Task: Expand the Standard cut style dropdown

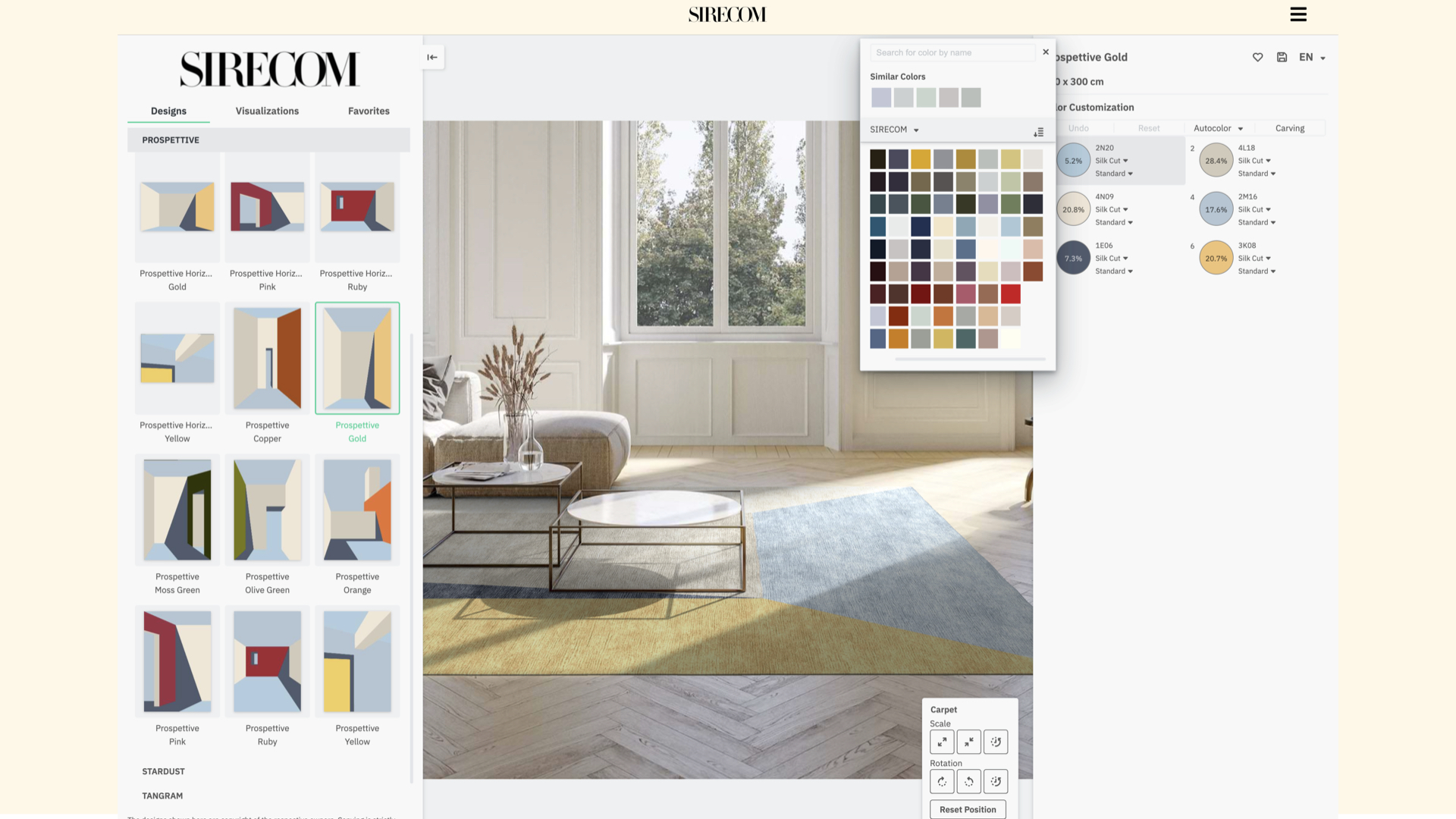Action: (x=1113, y=174)
